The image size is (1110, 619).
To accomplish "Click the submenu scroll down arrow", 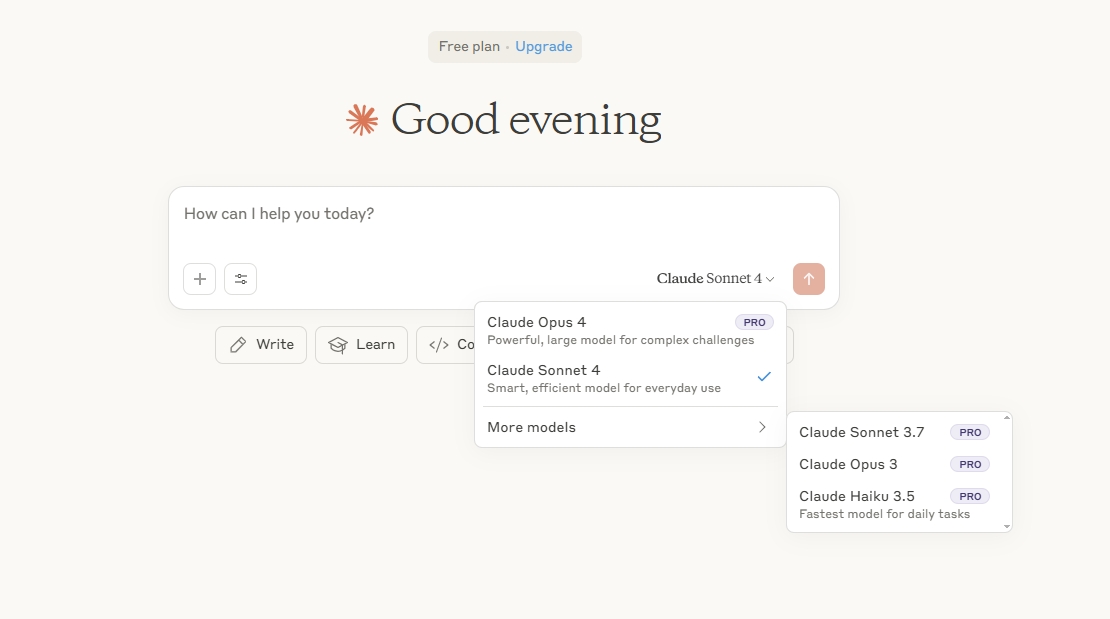I will pyautogui.click(x=1007, y=527).
